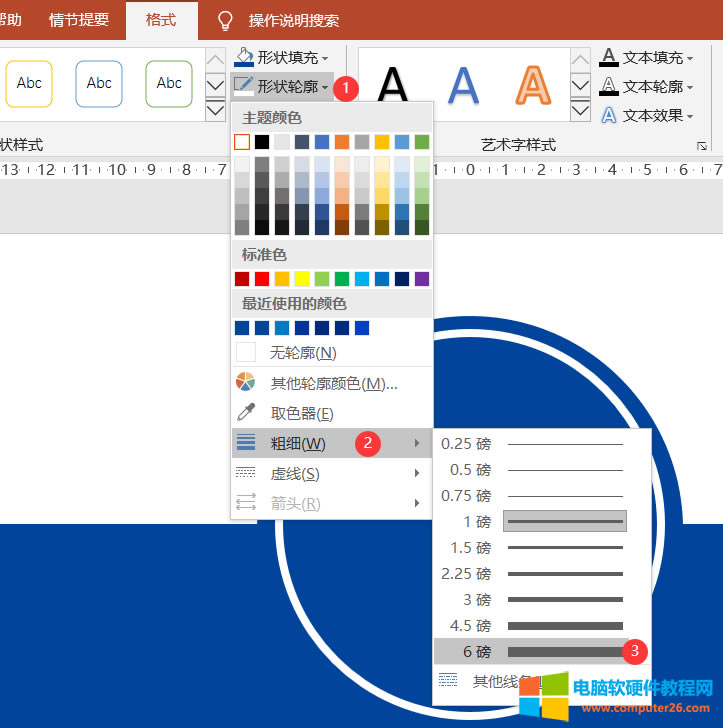Open the 艺术字样式 dialog launcher
This screenshot has width=723, height=728.
coord(701,146)
